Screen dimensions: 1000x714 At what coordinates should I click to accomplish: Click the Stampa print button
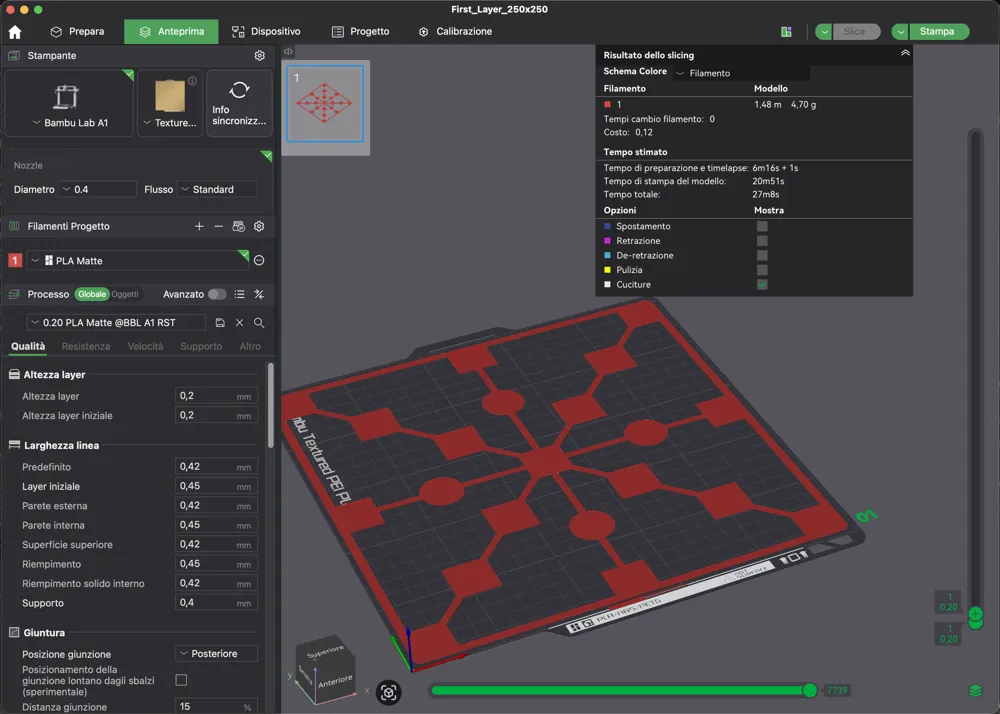(937, 32)
